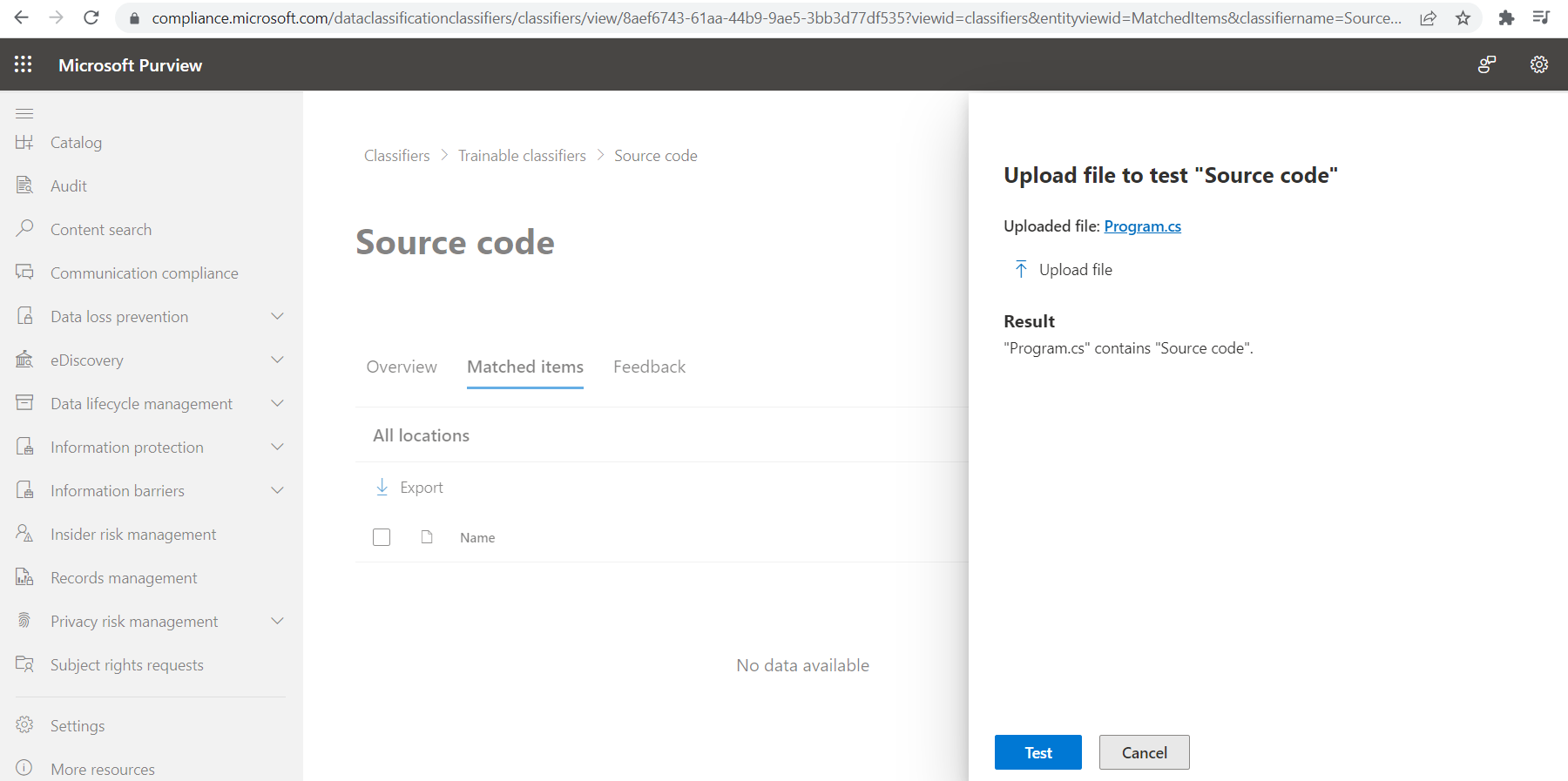Open the browser media control icon
1568x781 pixels.
(1541, 17)
